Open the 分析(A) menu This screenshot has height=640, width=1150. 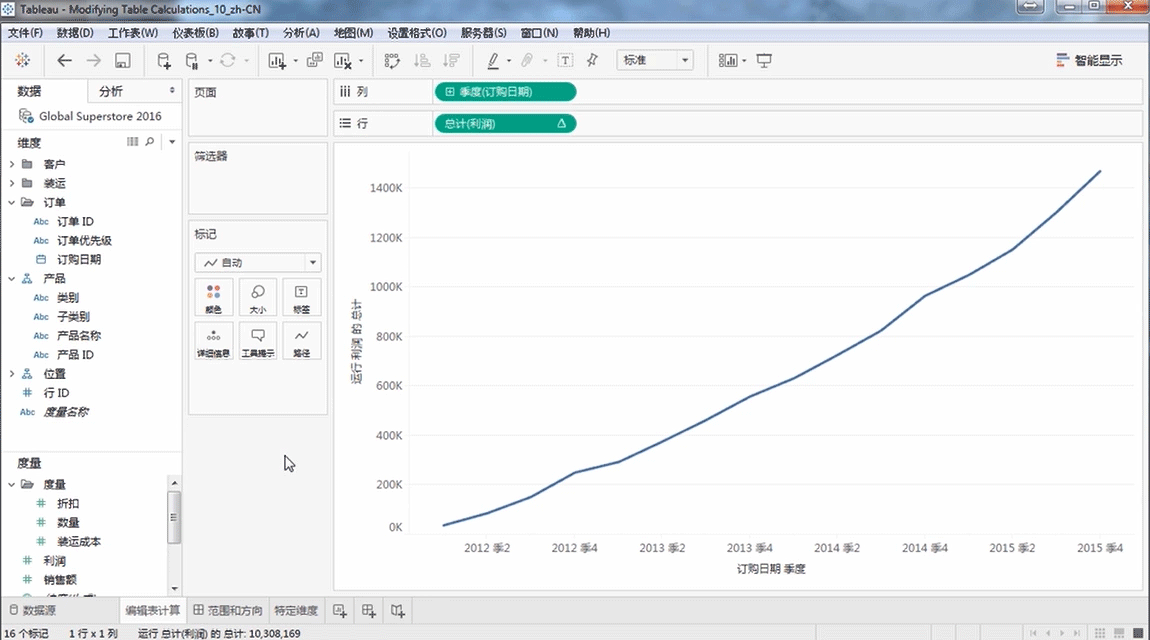point(301,33)
